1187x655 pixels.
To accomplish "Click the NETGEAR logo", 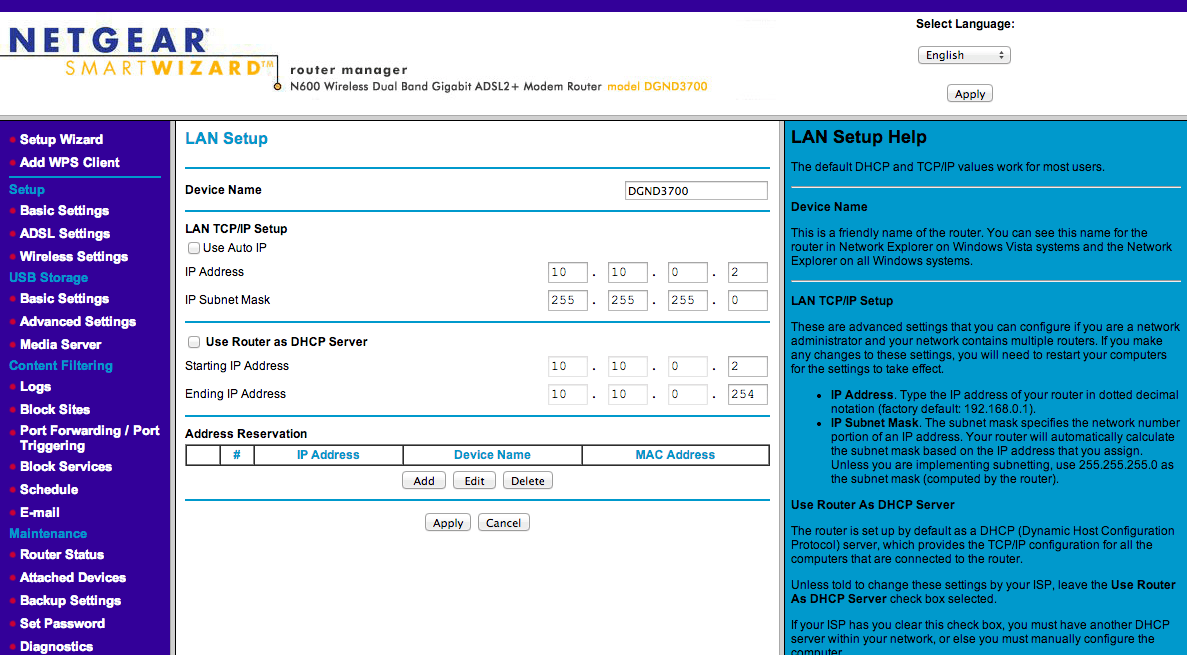I will tap(108, 39).
